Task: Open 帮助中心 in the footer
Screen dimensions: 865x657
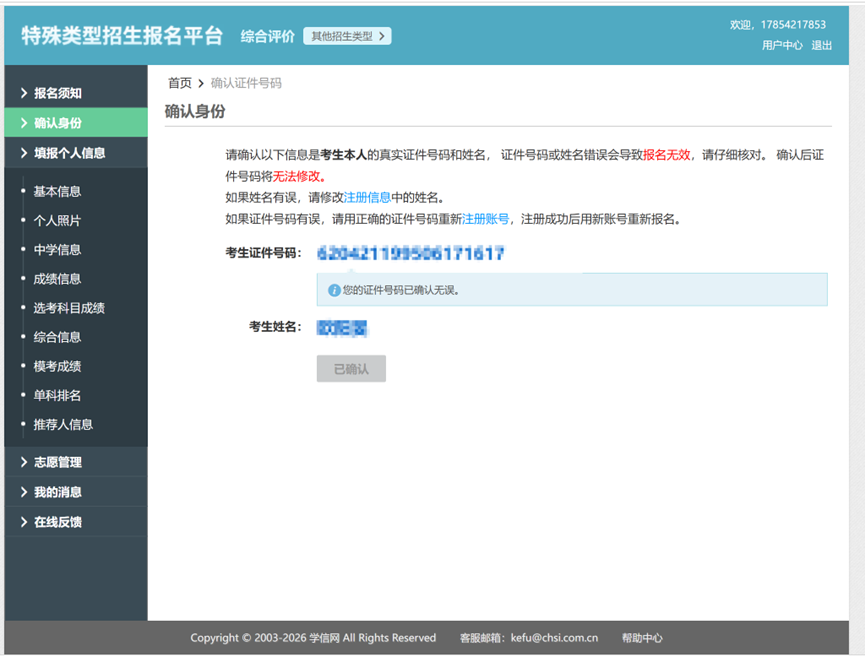Action: (x=642, y=638)
